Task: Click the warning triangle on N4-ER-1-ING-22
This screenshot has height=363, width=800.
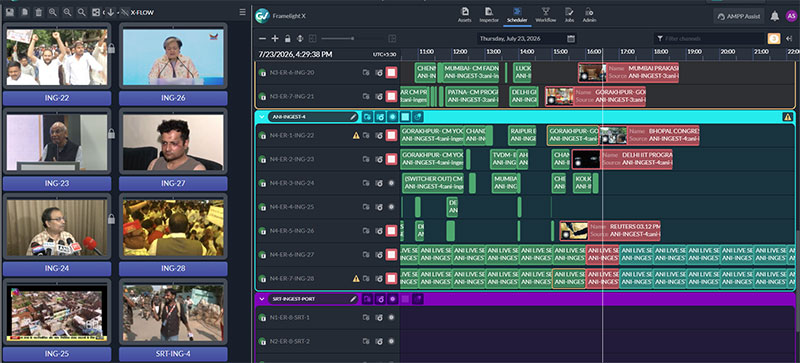Action: point(356,136)
